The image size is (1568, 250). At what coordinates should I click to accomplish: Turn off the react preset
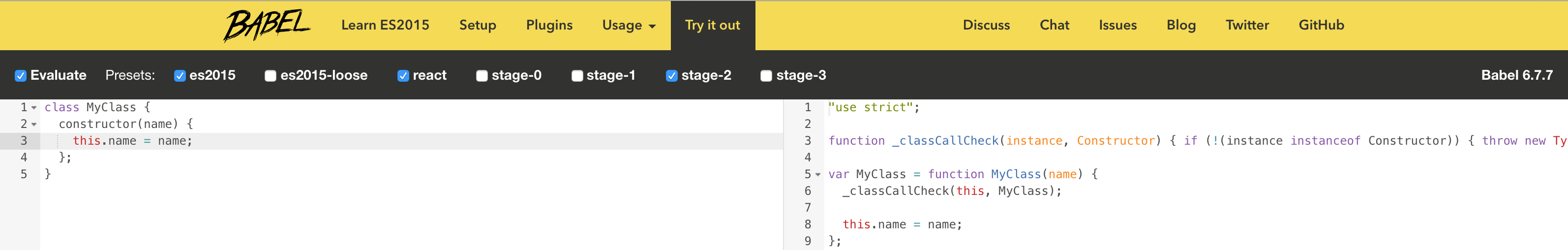click(403, 76)
